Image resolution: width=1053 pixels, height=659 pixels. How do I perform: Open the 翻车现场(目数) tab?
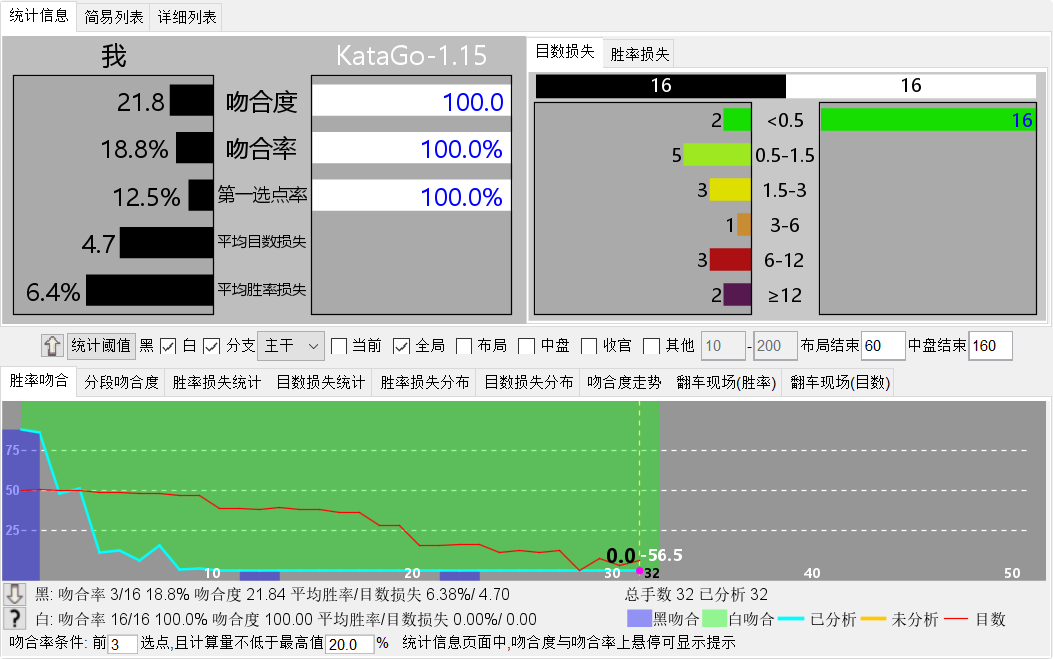[839, 383]
